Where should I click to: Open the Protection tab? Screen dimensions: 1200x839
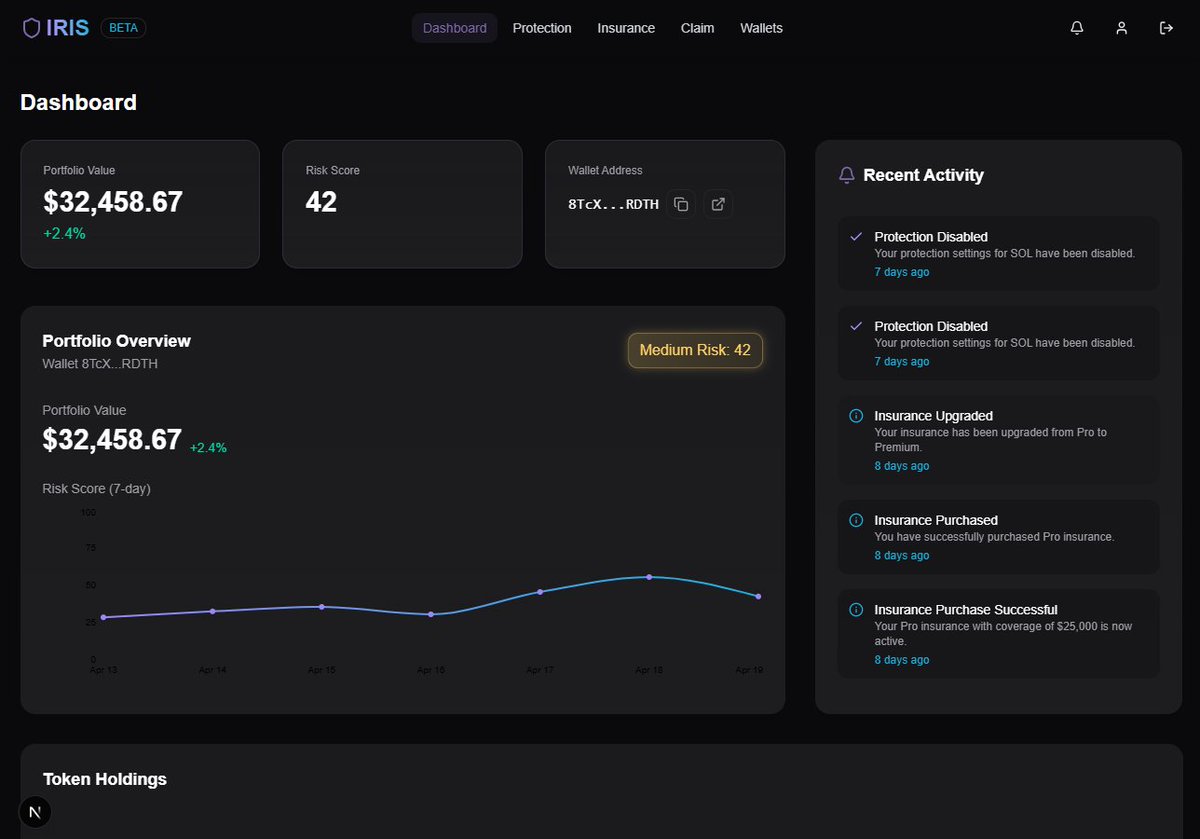[x=542, y=28]
